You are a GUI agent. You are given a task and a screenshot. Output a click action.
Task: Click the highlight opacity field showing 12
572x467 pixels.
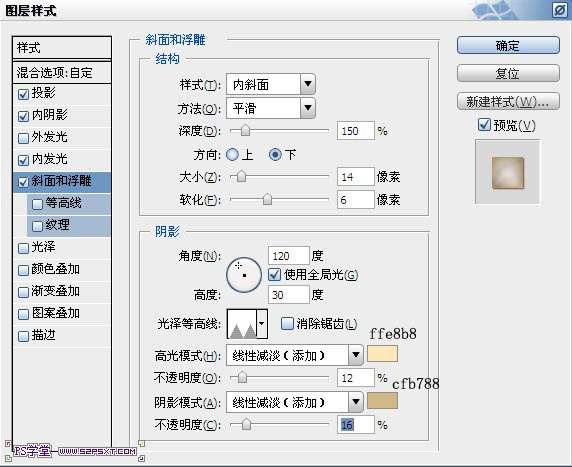tap(356, 378)
